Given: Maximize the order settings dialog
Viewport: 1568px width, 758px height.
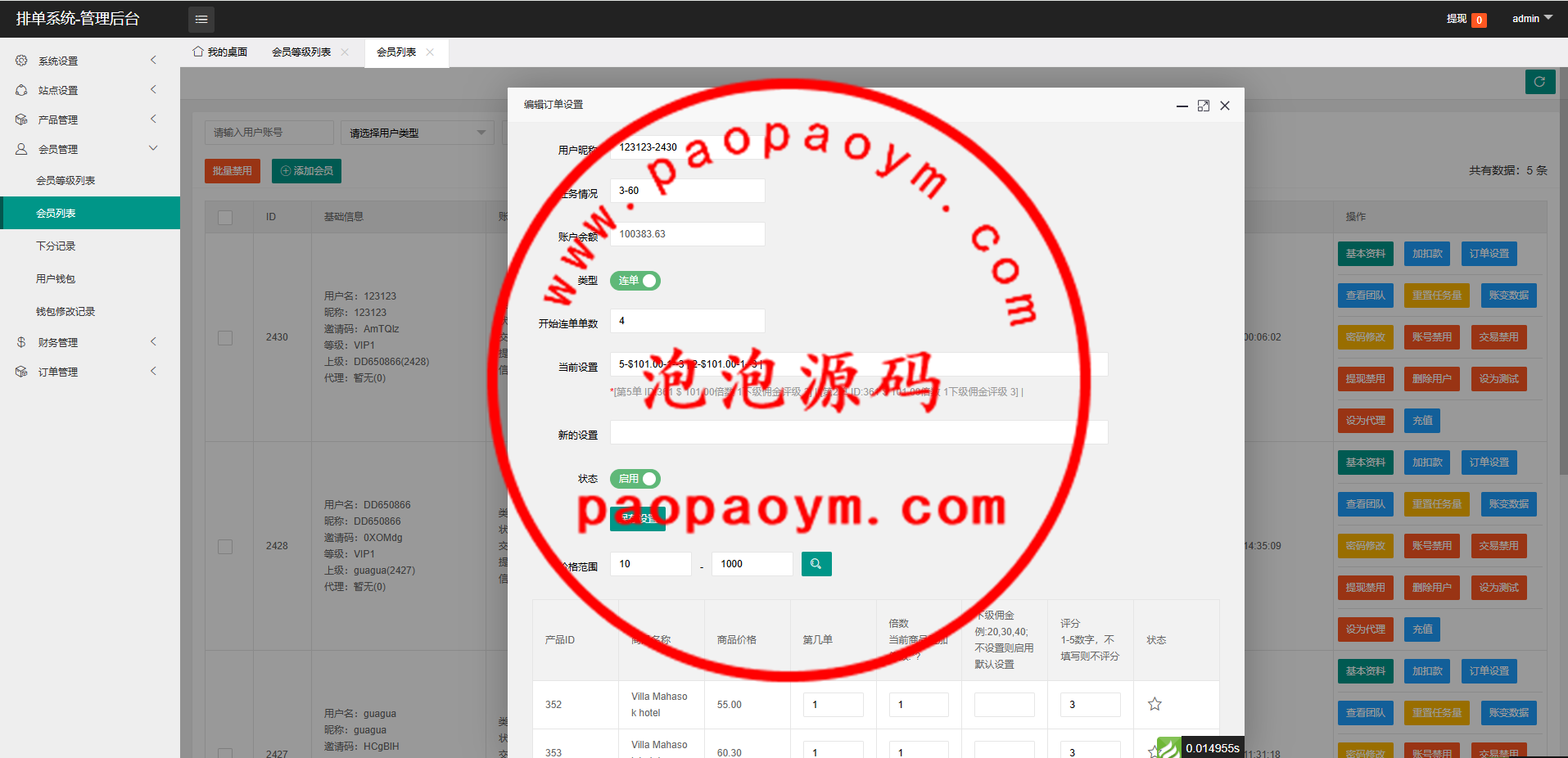Looking at the screenshot, I should tap(1203, 106).
